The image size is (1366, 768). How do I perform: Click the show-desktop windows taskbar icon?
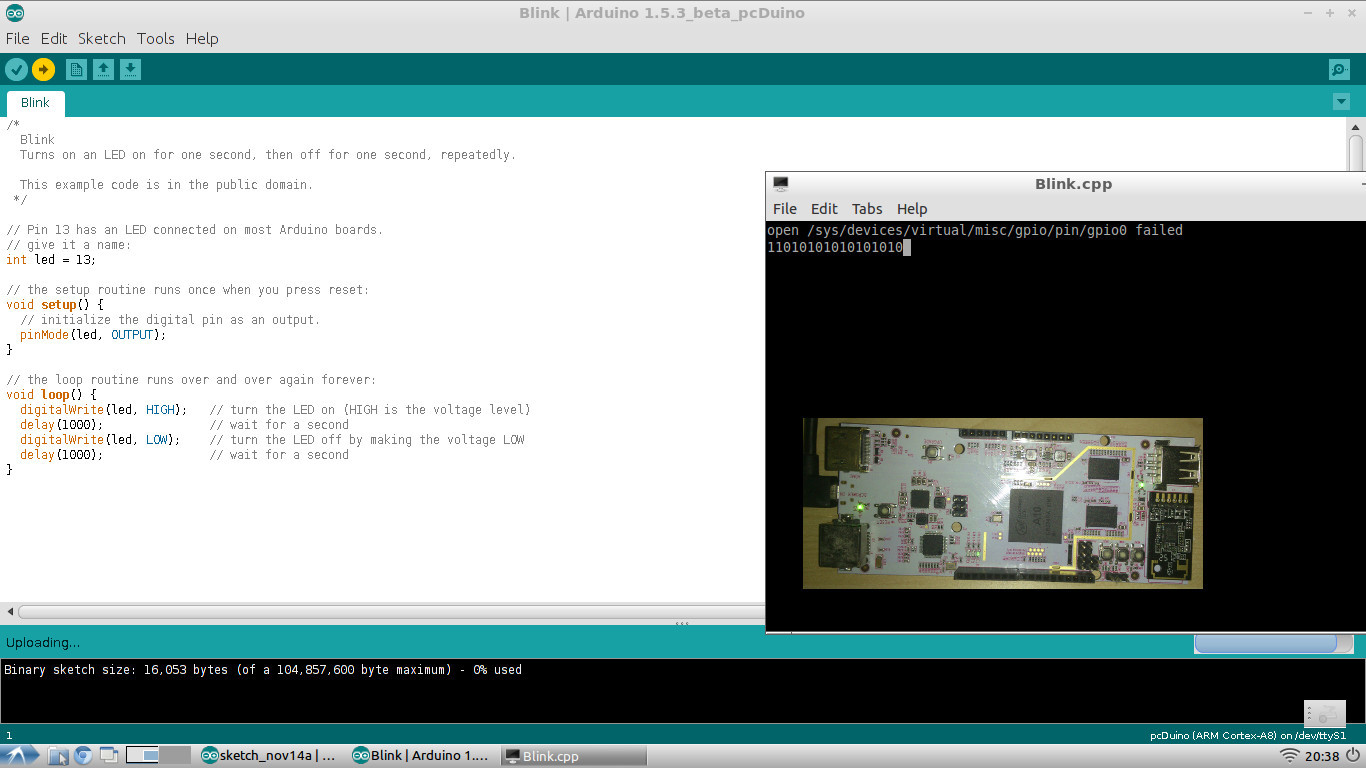tap(108, 756)
